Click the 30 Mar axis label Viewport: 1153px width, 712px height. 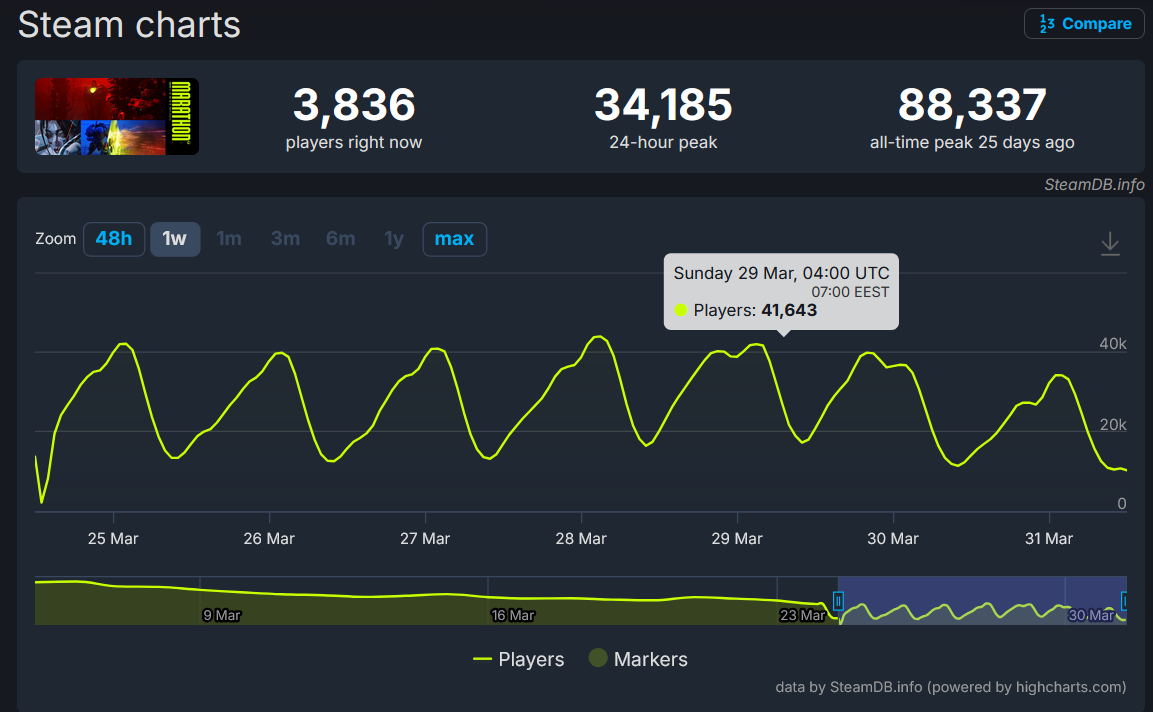tap(893, 538)
